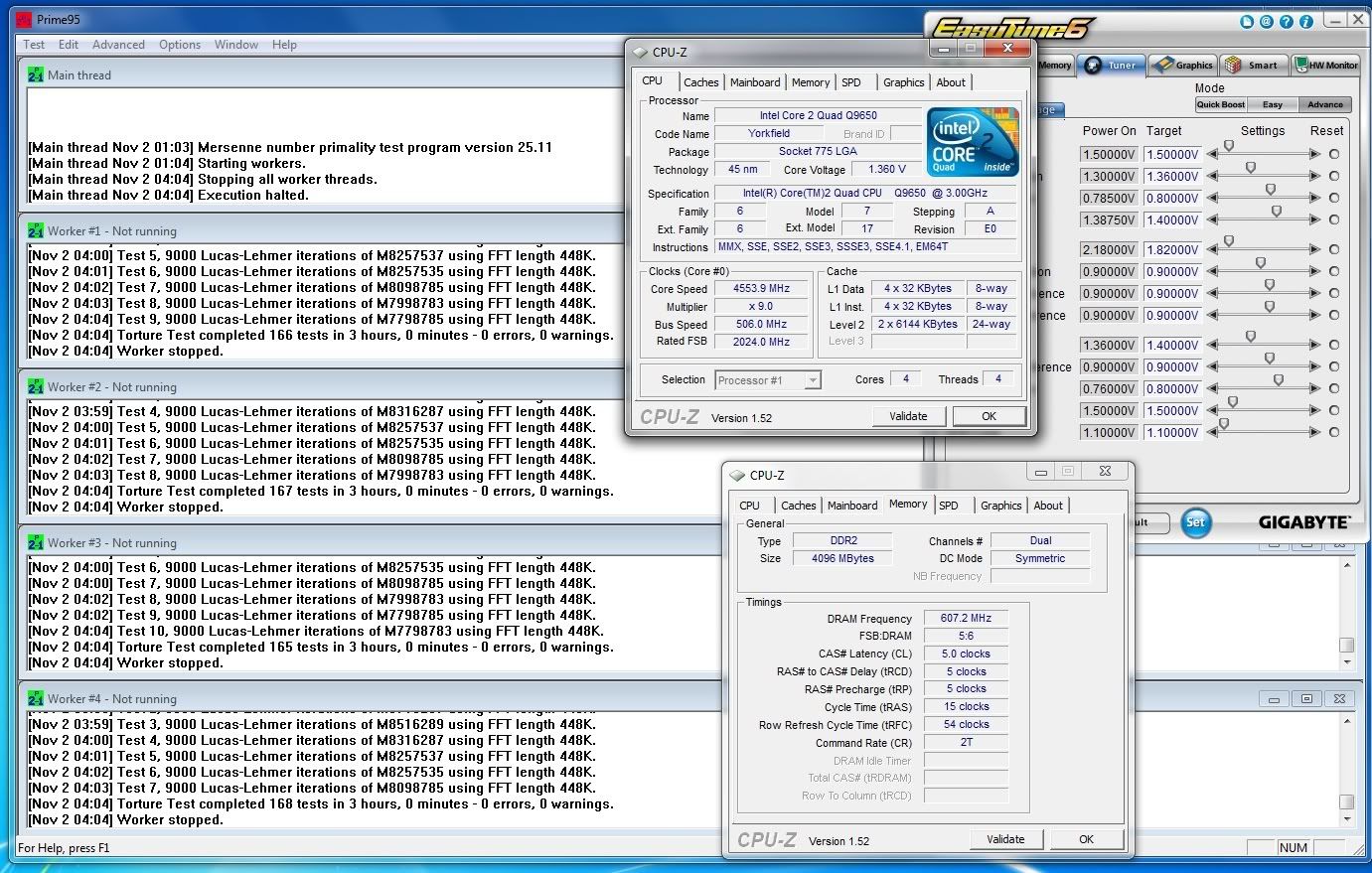Click the Main thread window icon
Viewport: 1372px width, 873px height.
(36, 74)
